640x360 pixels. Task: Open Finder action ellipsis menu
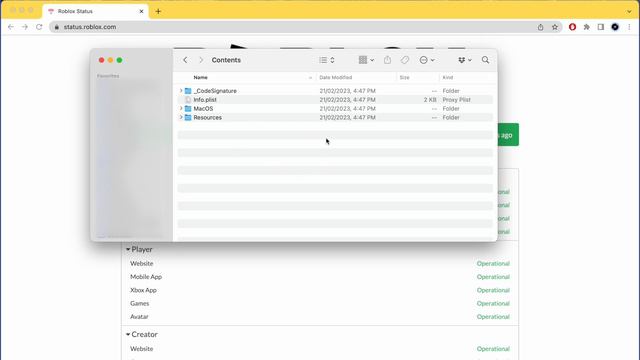[427, 60]
